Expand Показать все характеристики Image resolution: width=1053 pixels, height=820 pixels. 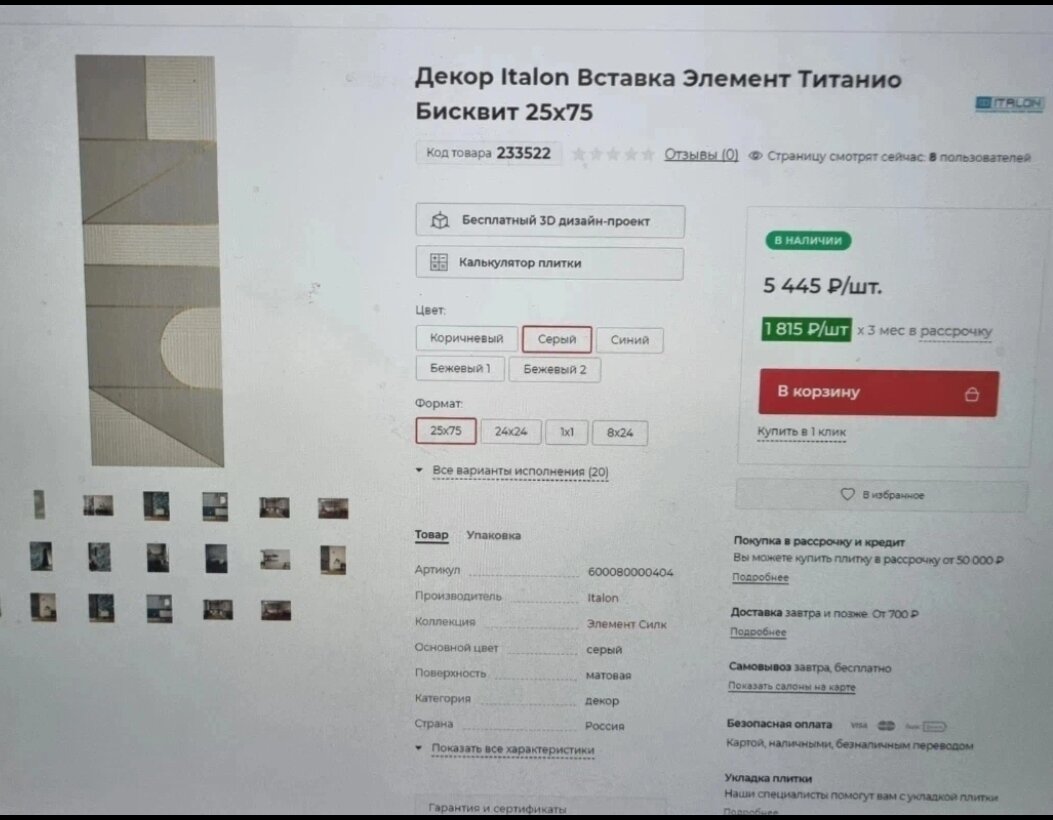(x=512, y=749)
